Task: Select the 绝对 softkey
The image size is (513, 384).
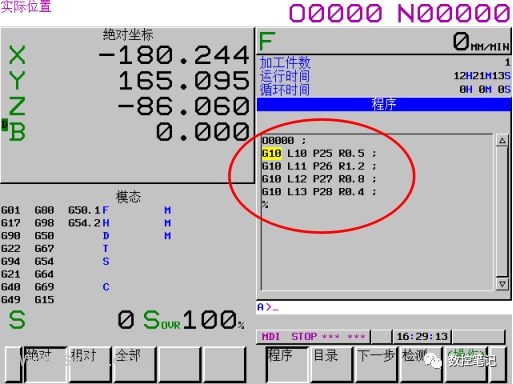Action: pyautogui.click(x=45, y=364)
